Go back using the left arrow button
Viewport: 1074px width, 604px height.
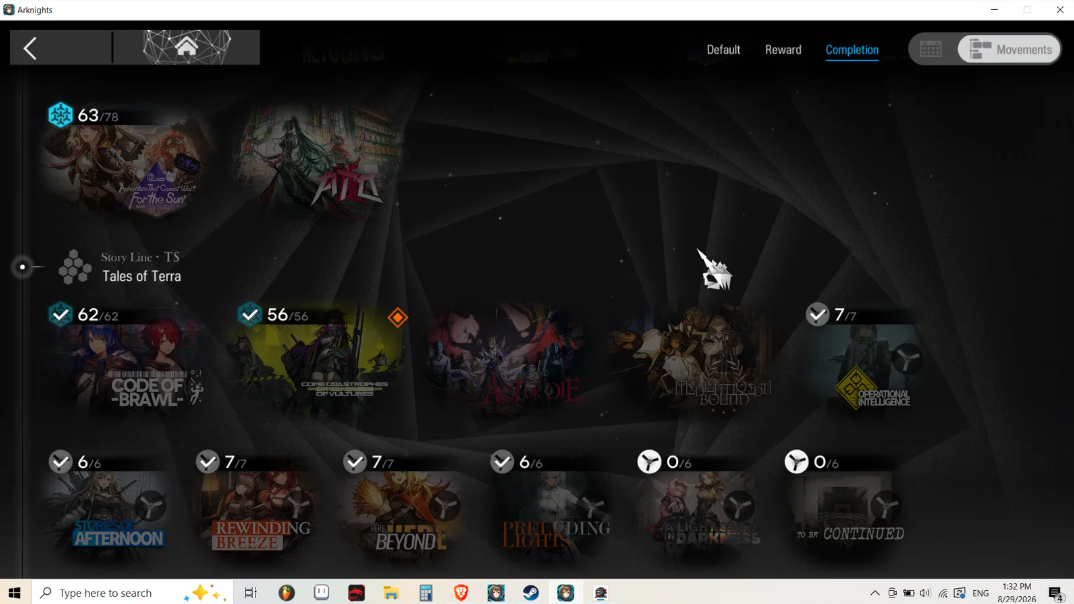30,48
